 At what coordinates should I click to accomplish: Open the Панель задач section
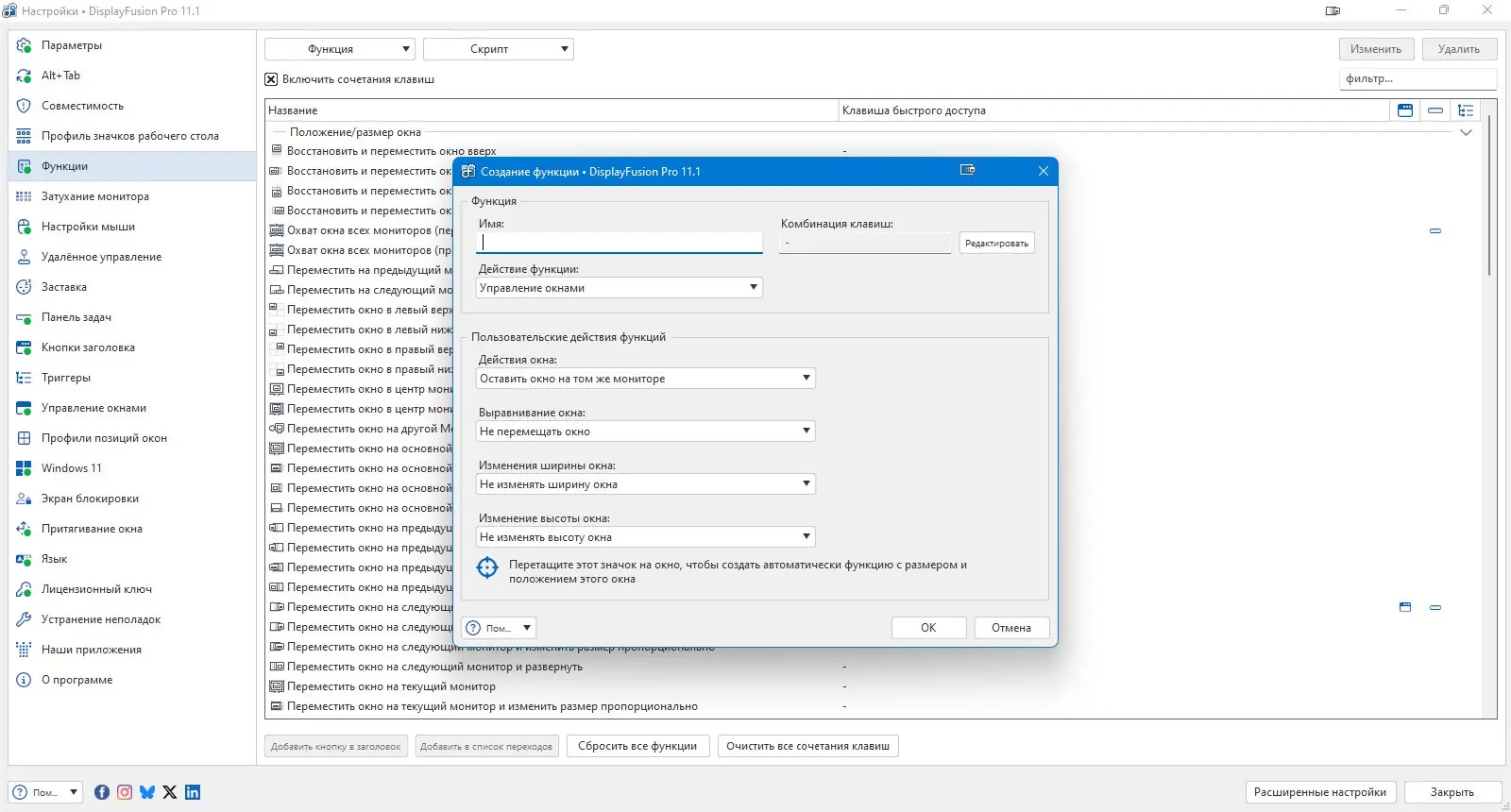(132, 317)
